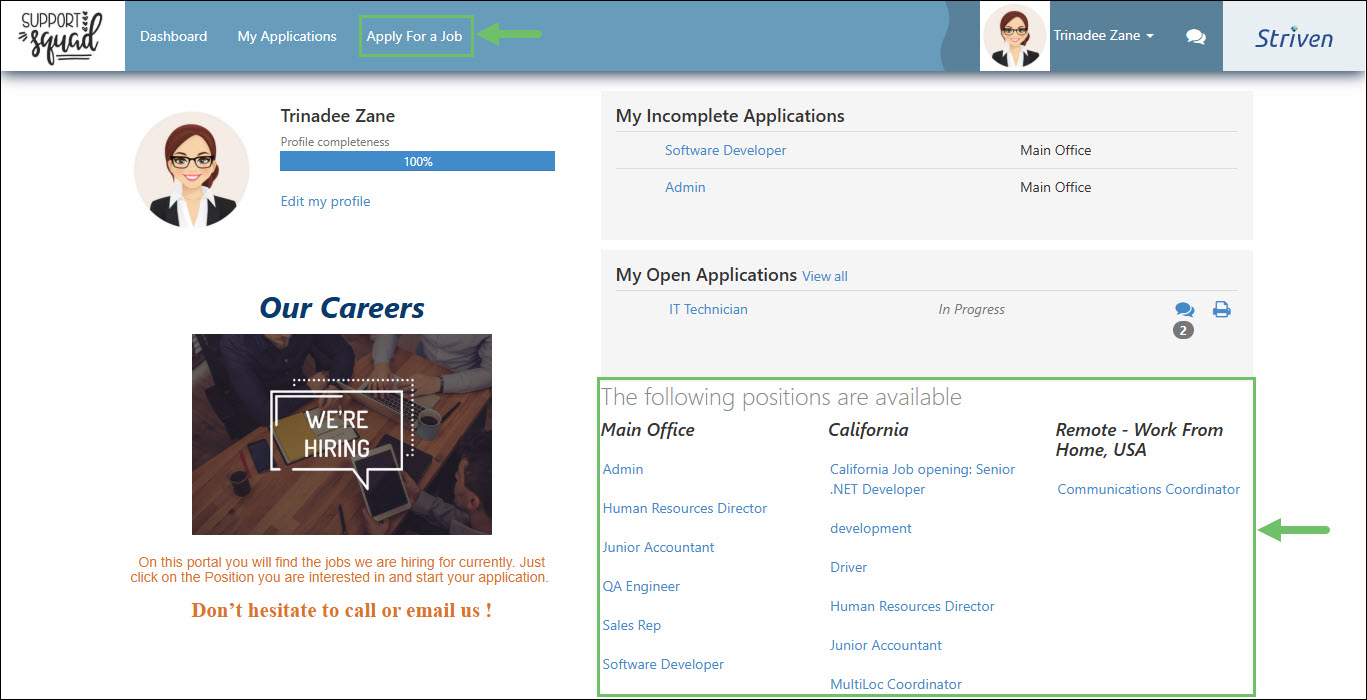Click the We're Hiring careers image
Viewport: 1367px width, 700px height.
coord(341,434)
